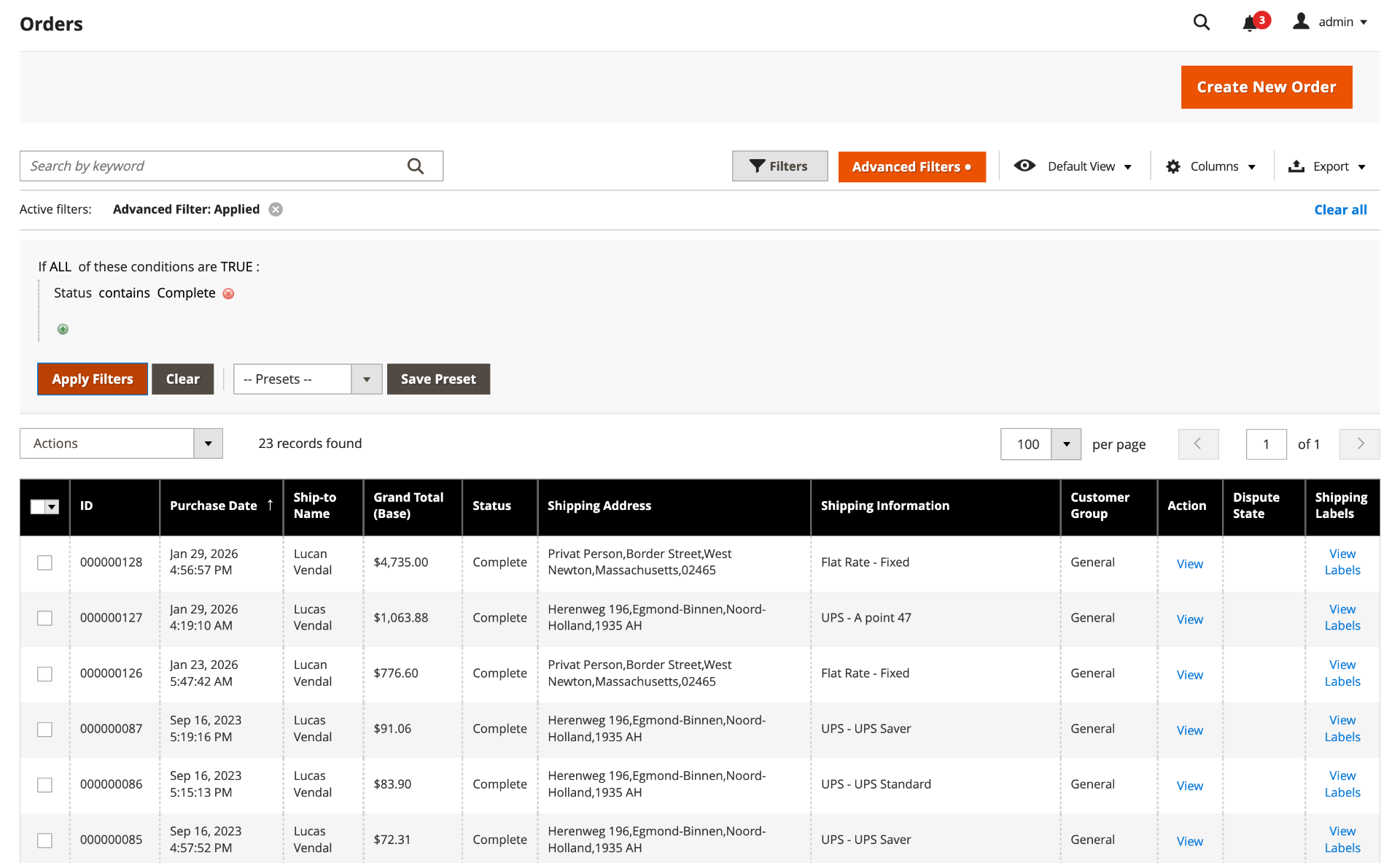
Task: View Labels for order 000000086
Action: 1342,784
